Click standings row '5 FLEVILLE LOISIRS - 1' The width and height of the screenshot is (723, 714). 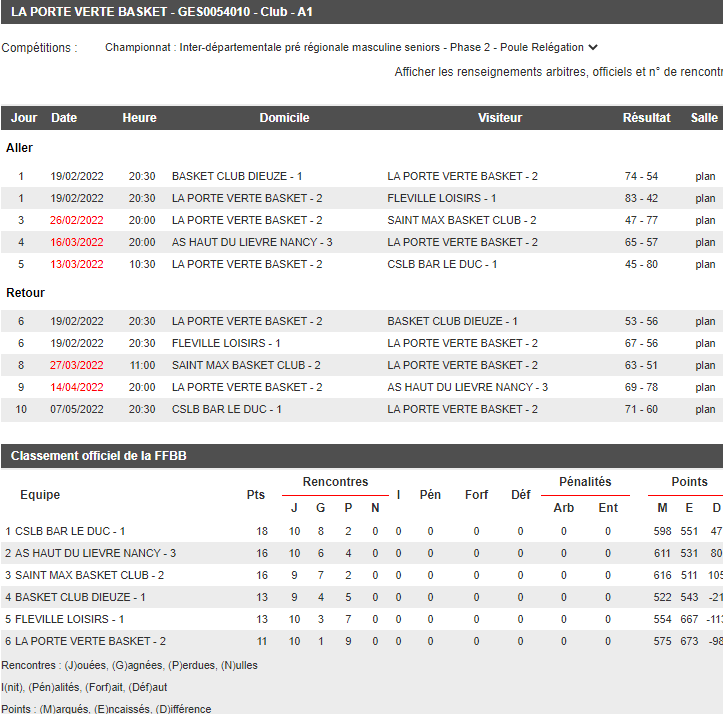(362, 619)
